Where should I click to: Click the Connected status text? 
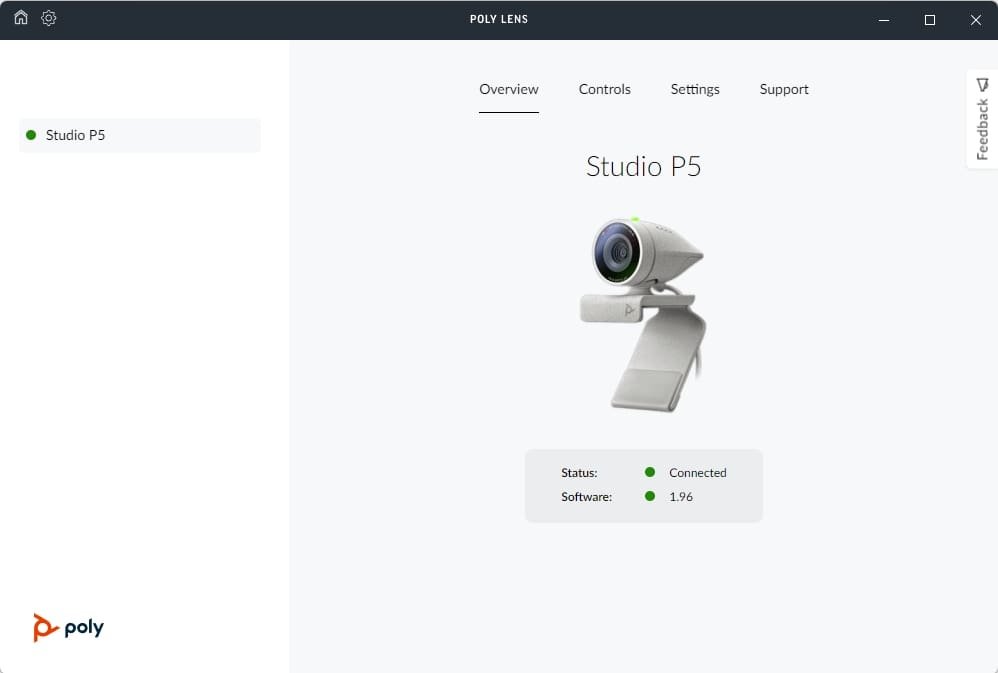pyautogui.click(x=697, y=473)
